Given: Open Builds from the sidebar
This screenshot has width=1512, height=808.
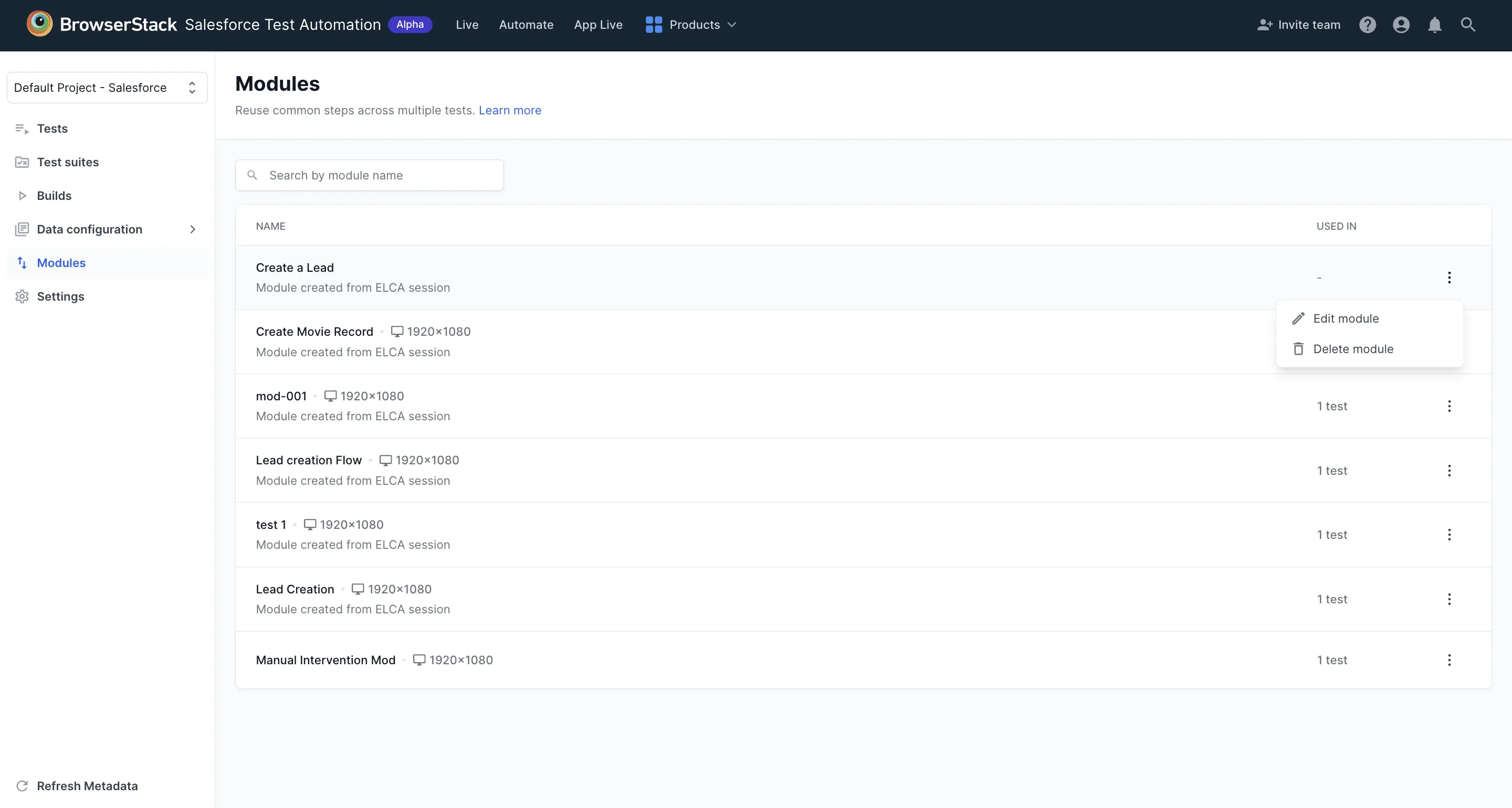Looking at the screenshot, I should (54, 195).
